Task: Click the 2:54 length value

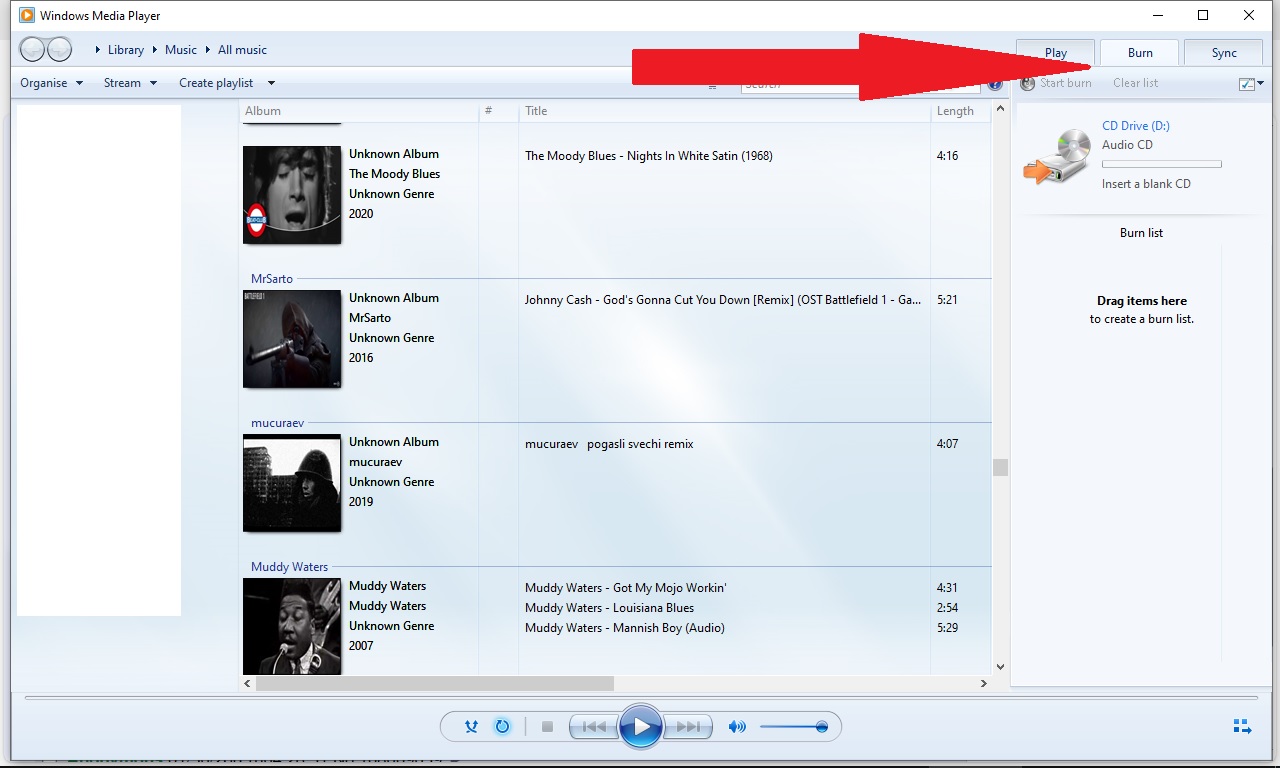Action: (x=947, y=608)
